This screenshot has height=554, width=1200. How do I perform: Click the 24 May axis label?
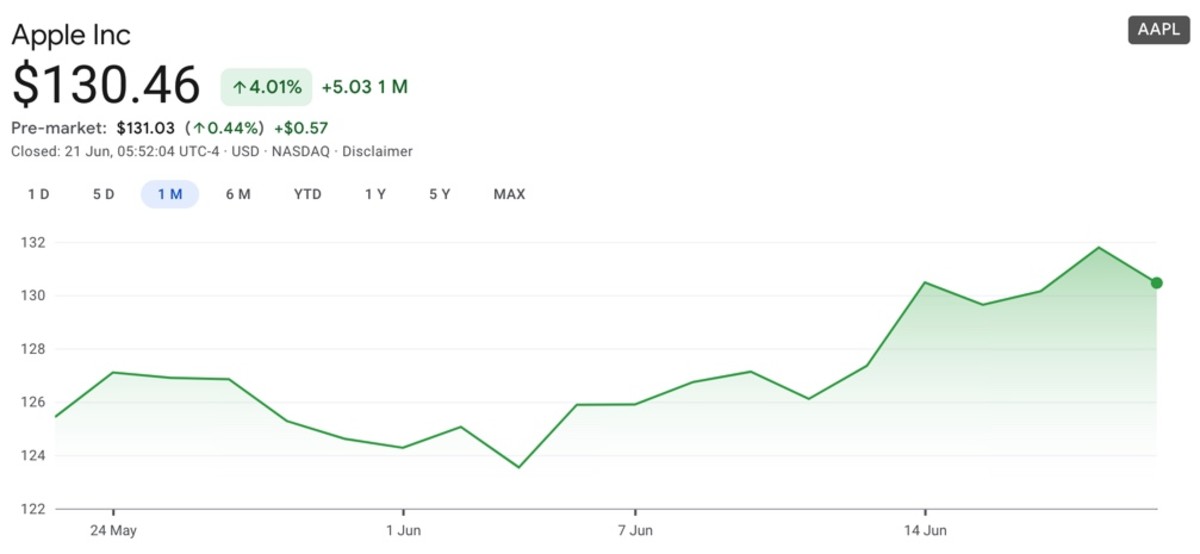click(x=113, y=530)
